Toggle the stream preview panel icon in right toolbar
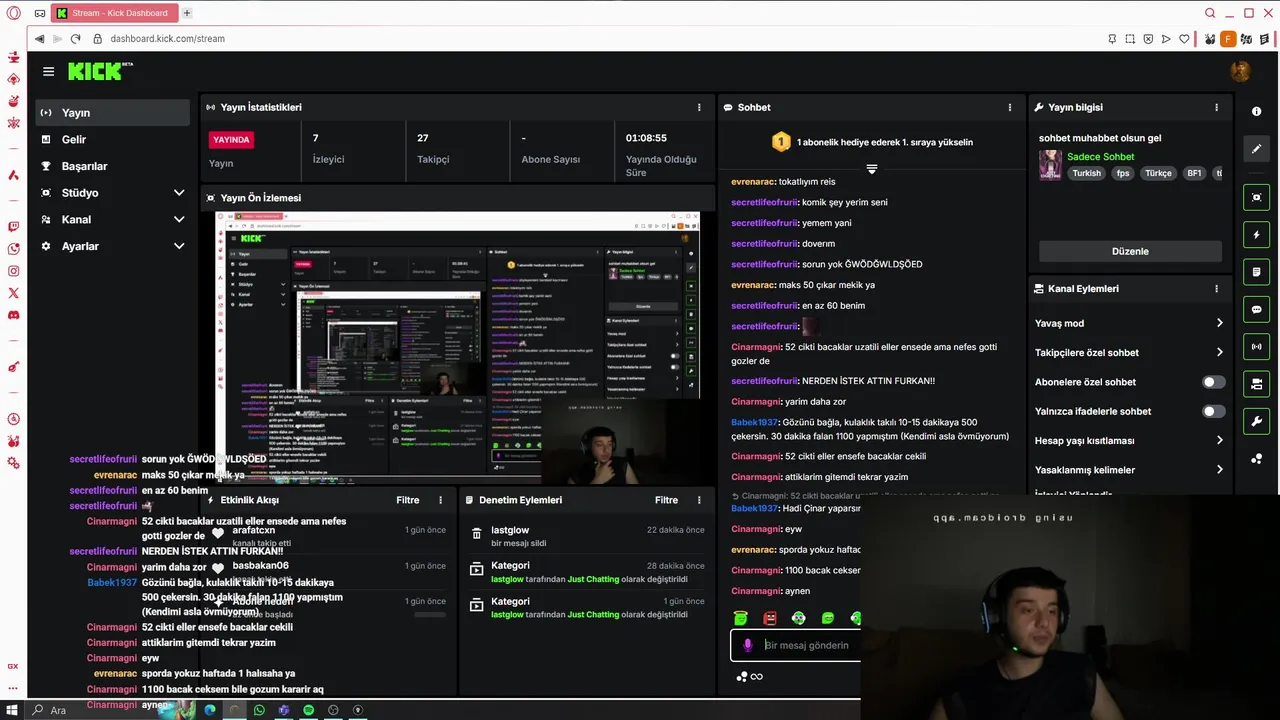Viewport: 1280px width, 720px height. click(1257, 198)
